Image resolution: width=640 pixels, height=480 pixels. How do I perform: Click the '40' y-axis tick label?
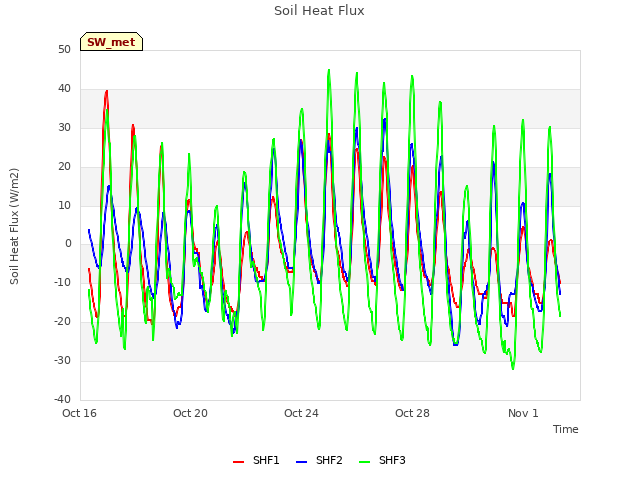click(x=64, y=89)
